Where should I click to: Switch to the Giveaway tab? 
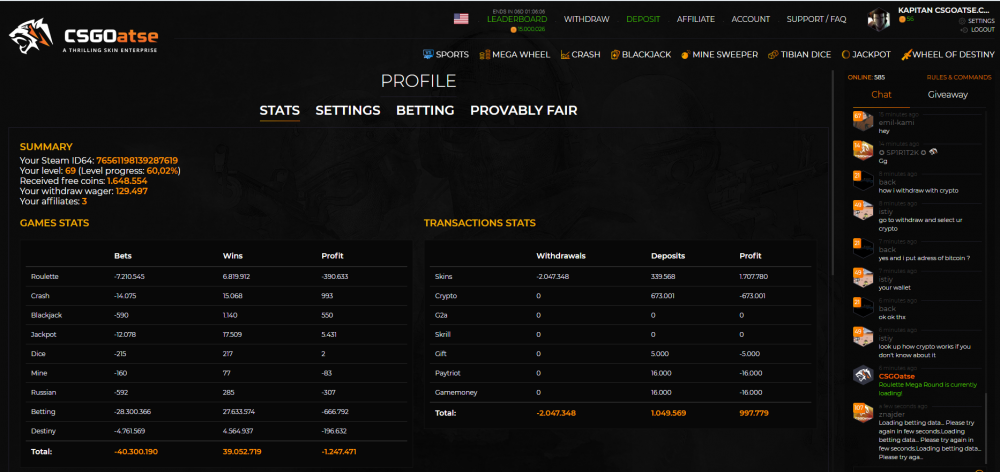click(x=947, y=95)
